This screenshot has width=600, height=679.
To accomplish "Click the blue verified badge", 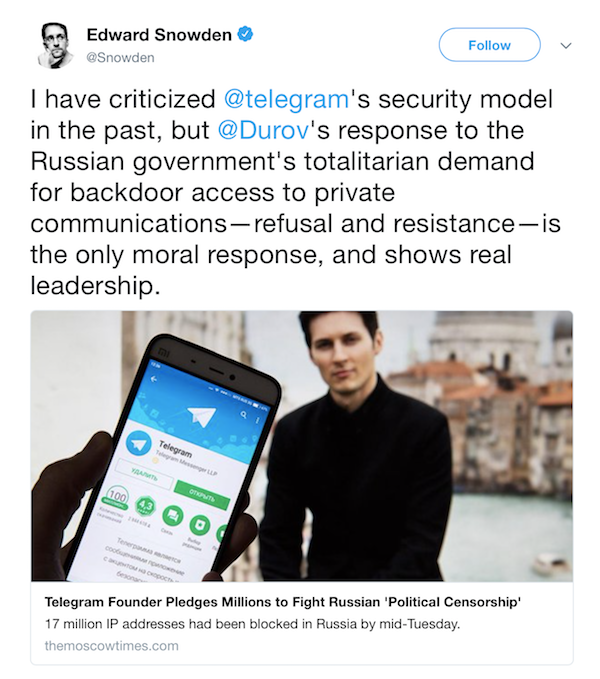I will (x=245, y=34).
